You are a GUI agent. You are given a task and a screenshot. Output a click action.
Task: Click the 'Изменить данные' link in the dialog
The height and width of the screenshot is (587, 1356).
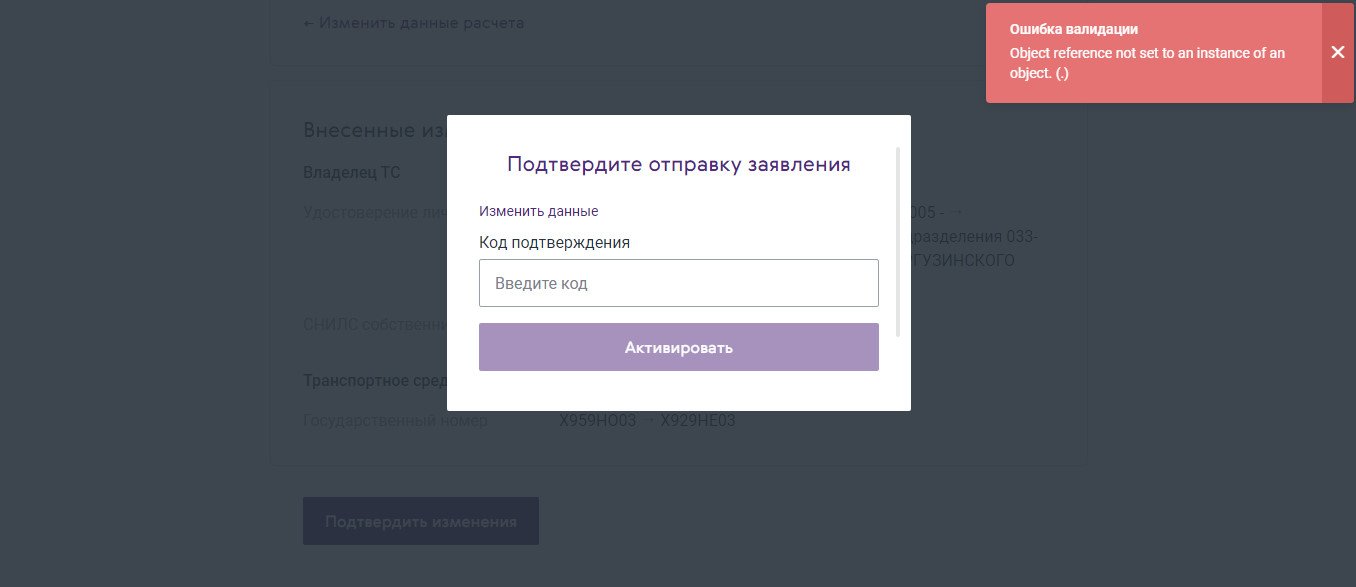[538, 212]
